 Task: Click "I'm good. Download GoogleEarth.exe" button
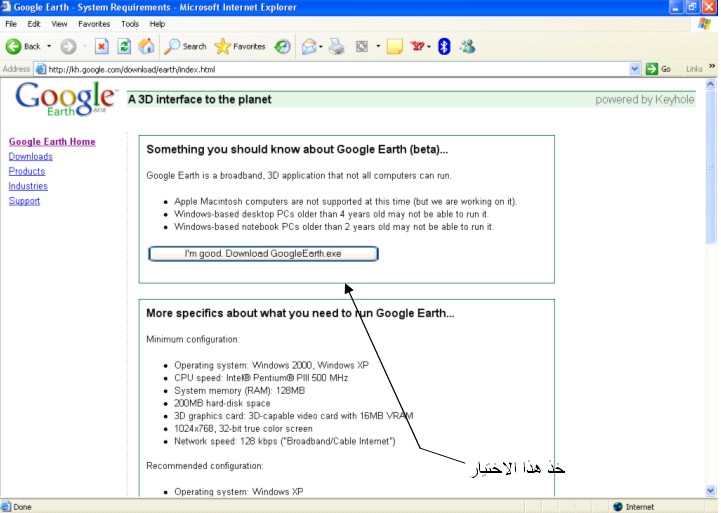(x=263, y=254)
